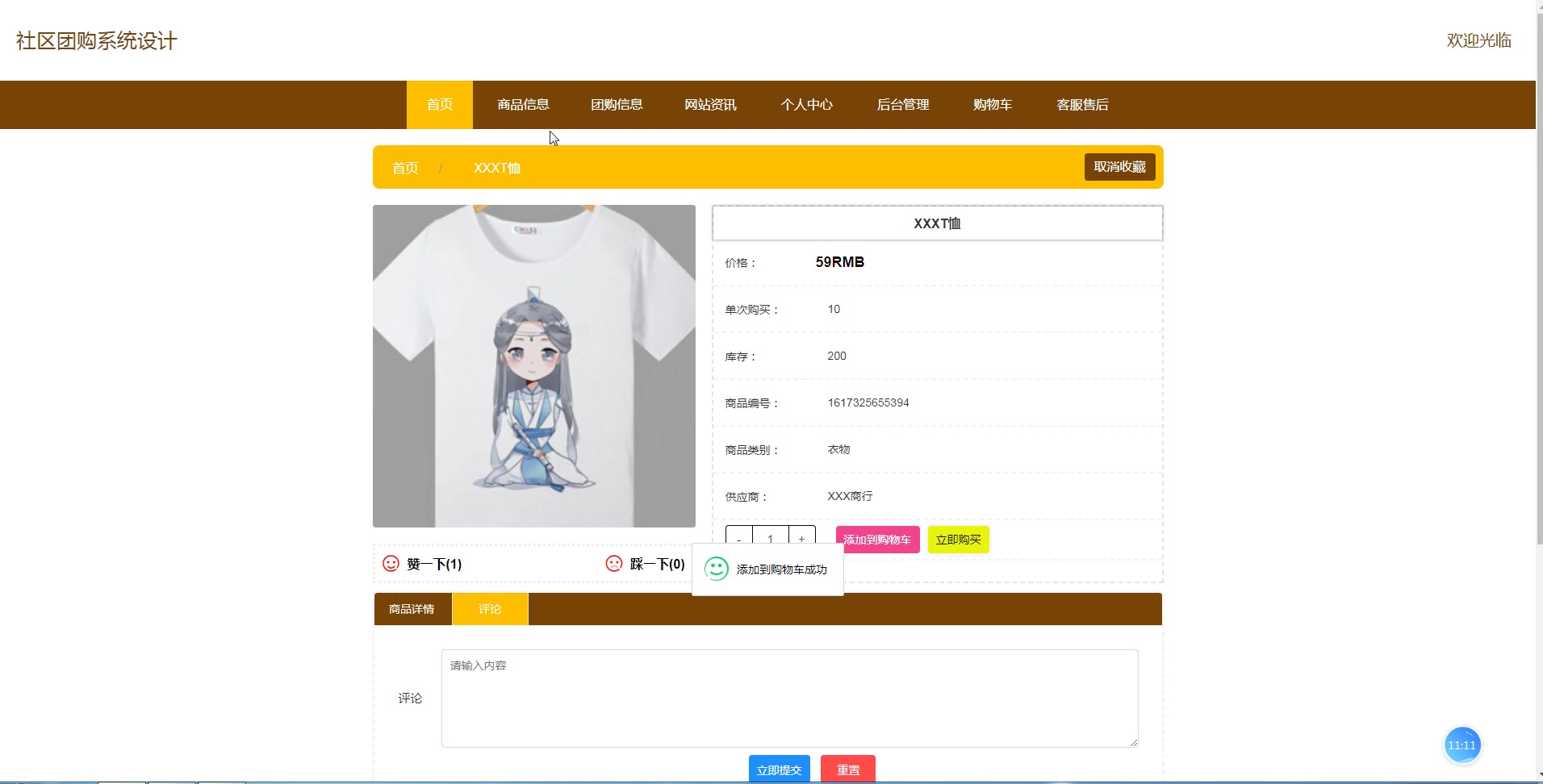Click the quantity input field
1543x784 pixels.
(770, 537)
